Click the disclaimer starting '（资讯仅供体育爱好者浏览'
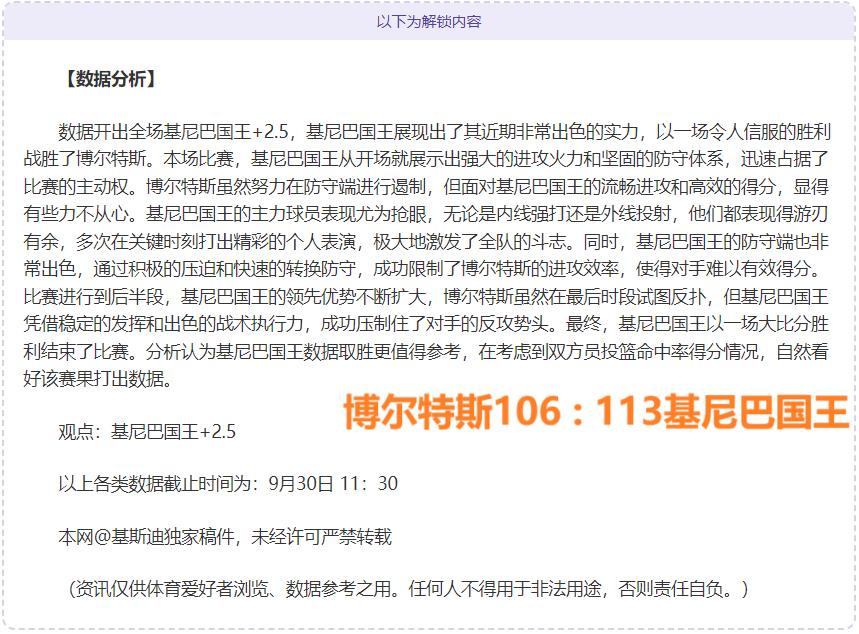Viewport: 859px width, 634px height. pos(407,590)
